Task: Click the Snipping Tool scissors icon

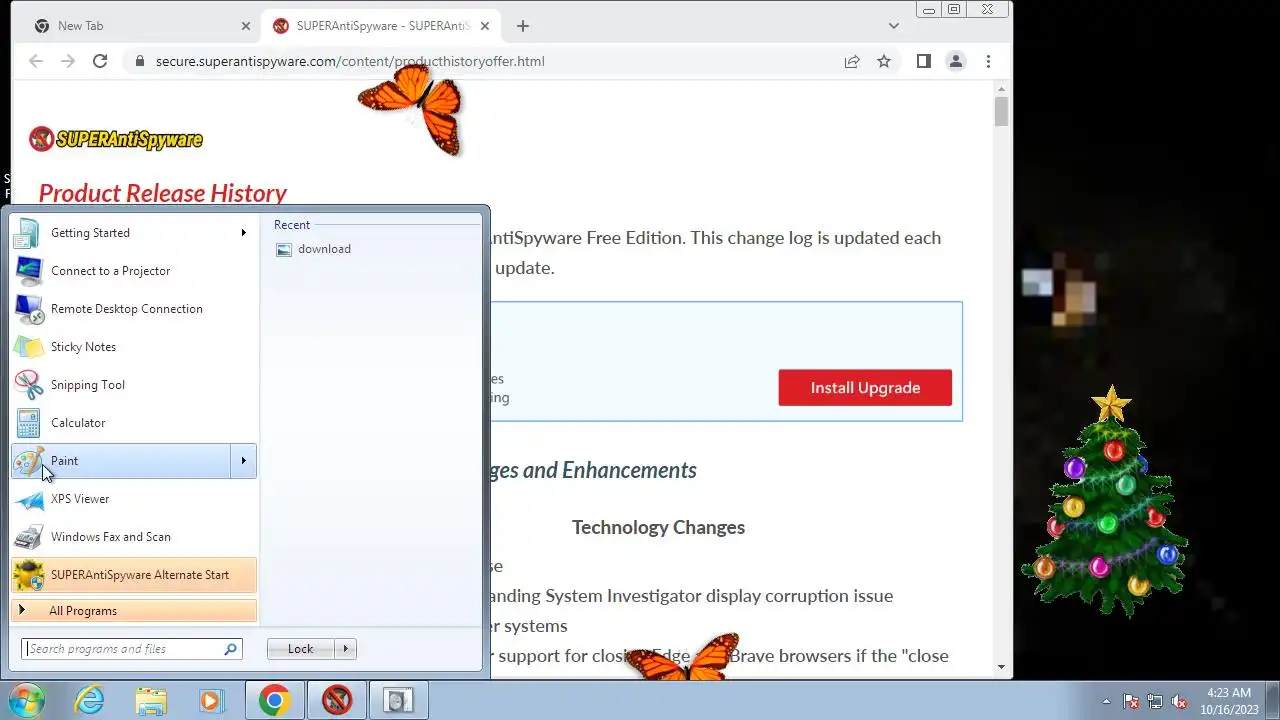Action: tap(29, 385)
